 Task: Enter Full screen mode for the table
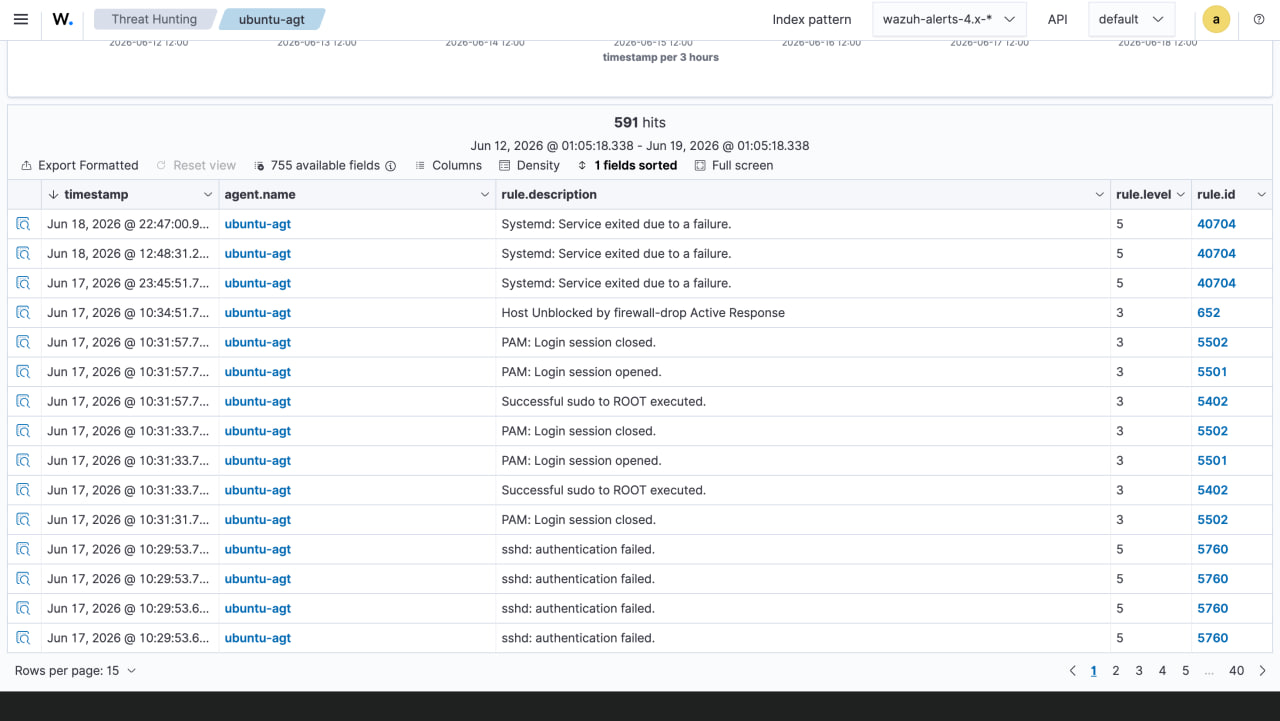click(x=733, y=165)
